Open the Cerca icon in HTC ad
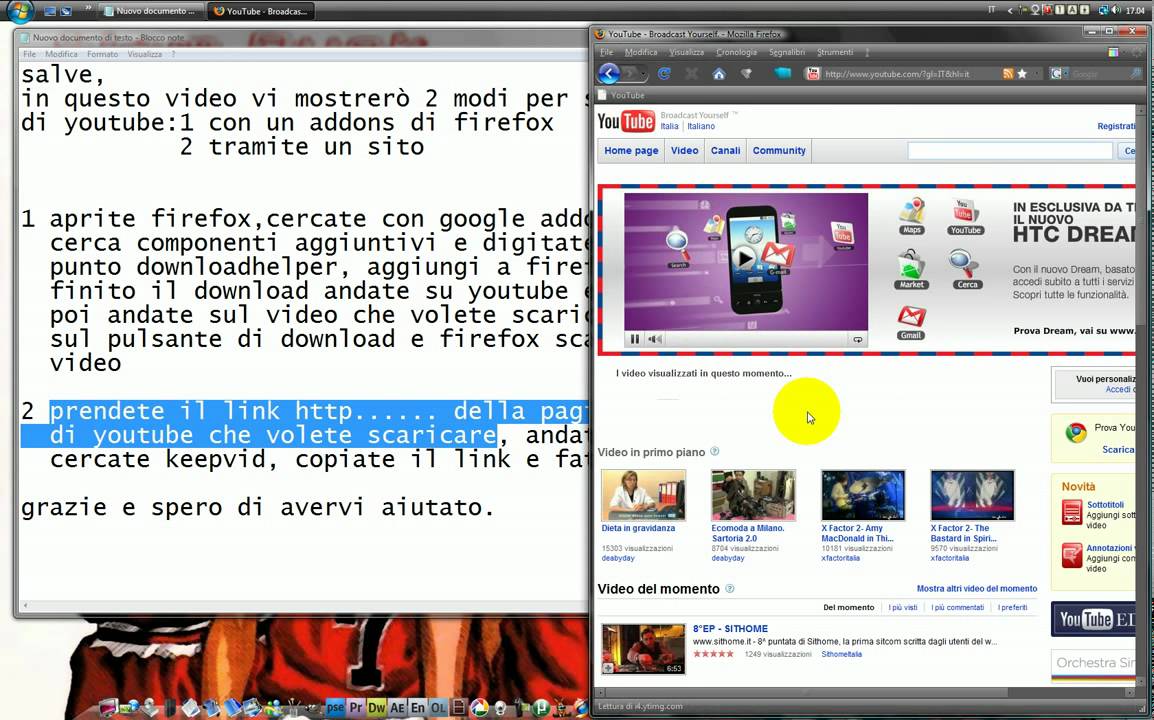 pyautogui.click(x=966, y=269)
